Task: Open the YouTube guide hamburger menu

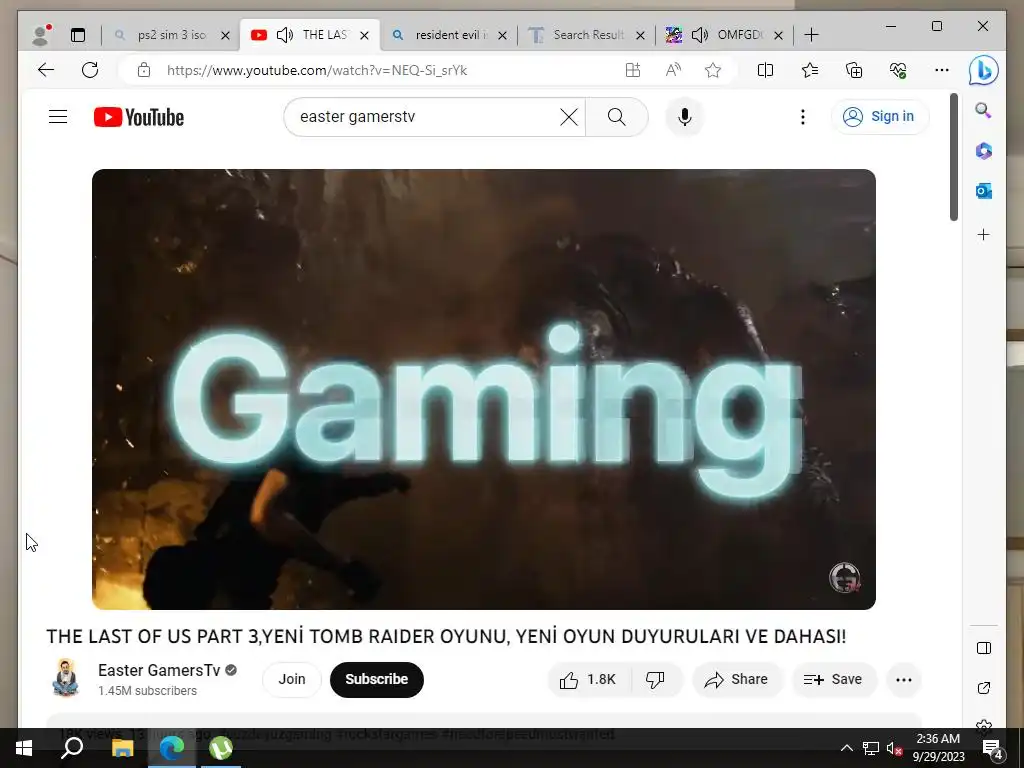Action: pos(58,117)
